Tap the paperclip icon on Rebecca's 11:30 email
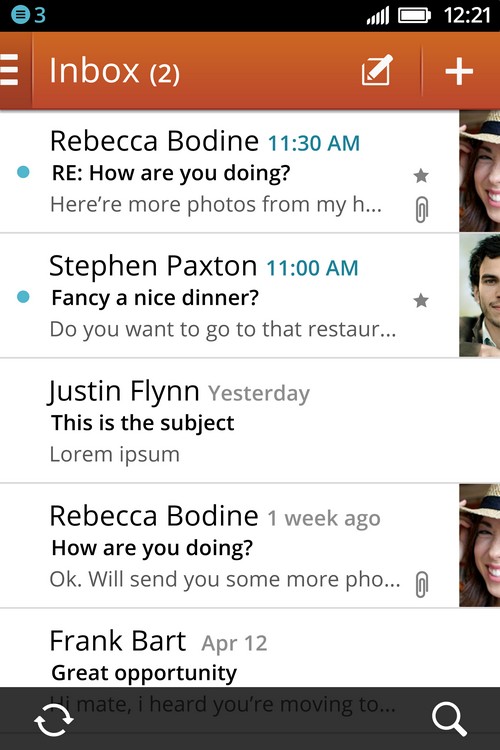 pyautogui.click(x=421, y=210)
